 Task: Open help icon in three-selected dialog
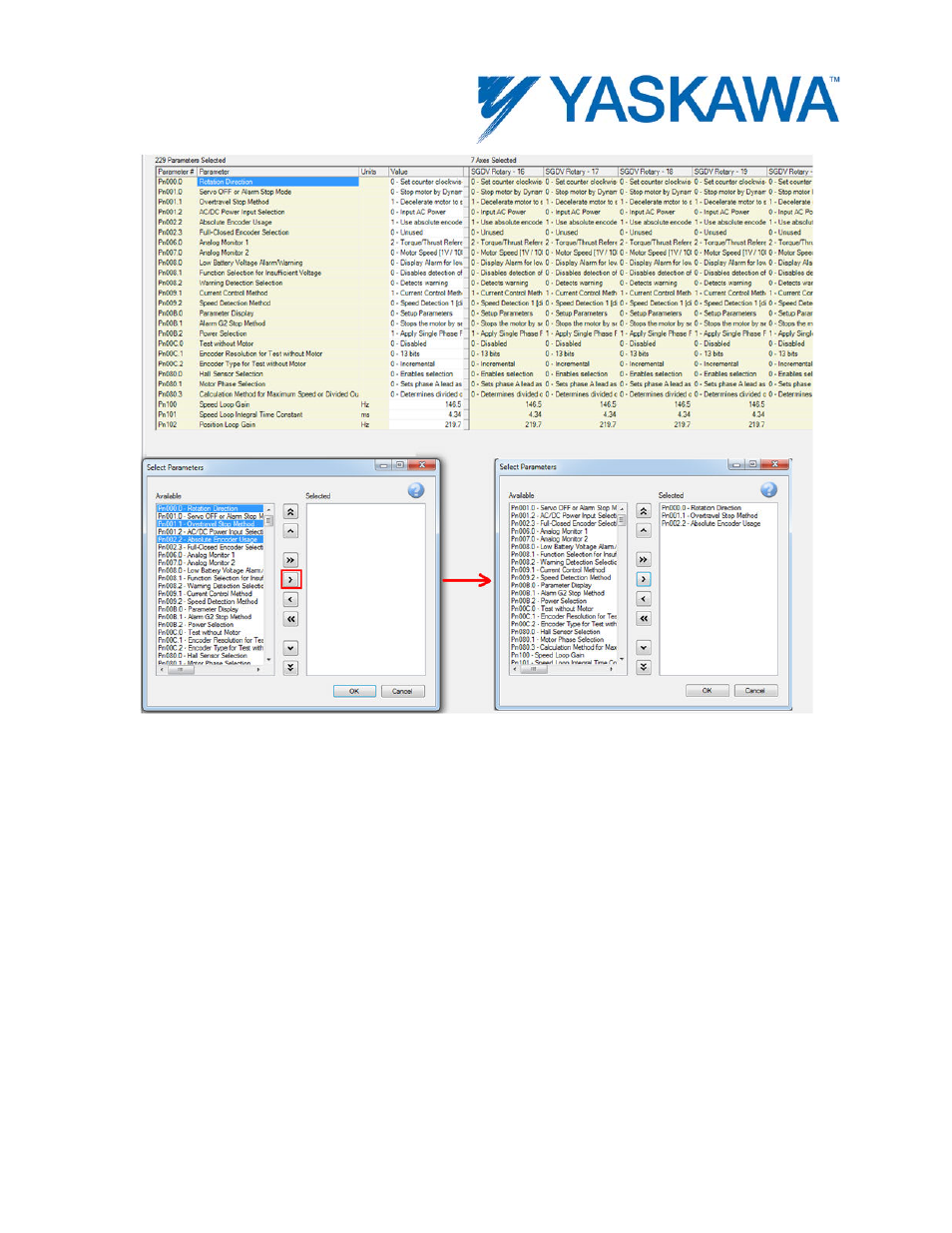[768, 489]
